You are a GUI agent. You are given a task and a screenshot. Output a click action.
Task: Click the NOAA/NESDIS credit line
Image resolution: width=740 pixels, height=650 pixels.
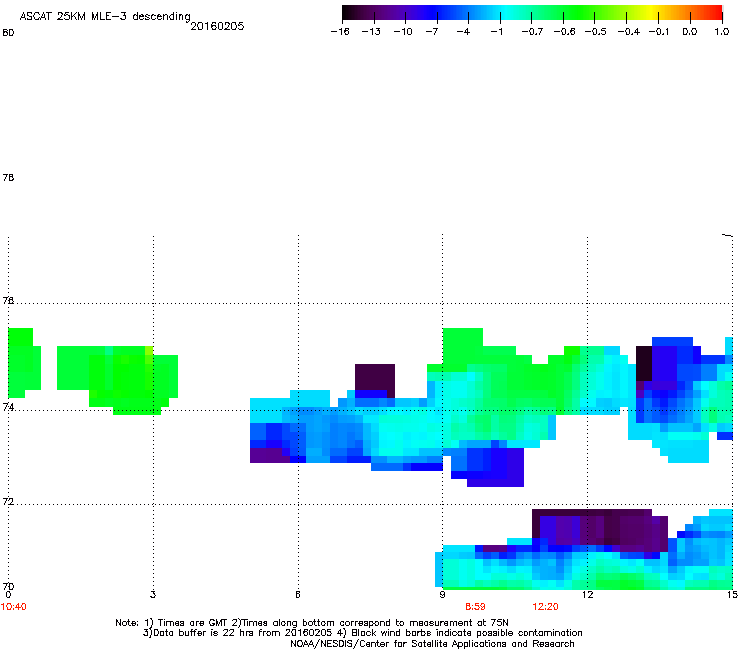tap(432, 644)
